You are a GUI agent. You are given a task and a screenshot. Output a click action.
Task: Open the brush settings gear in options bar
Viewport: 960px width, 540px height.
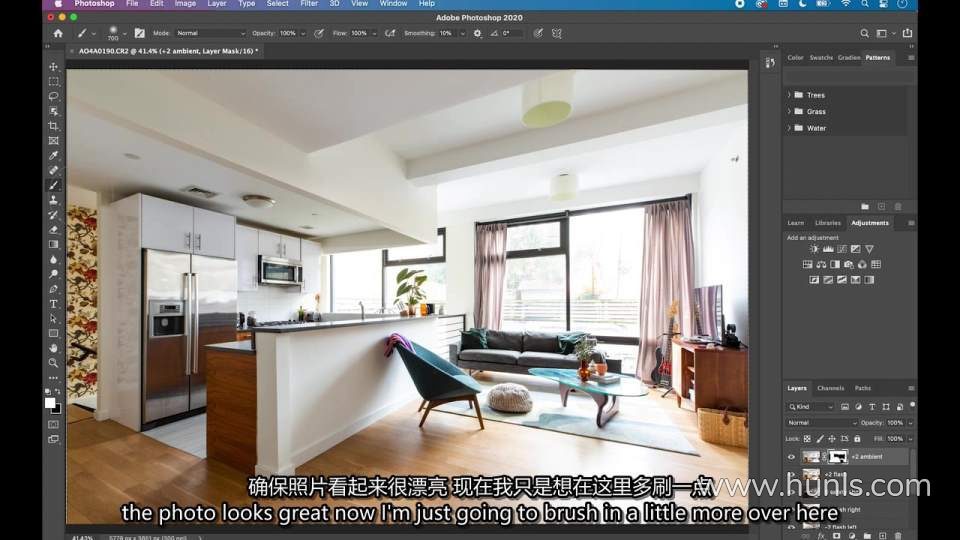click(478, 34)
